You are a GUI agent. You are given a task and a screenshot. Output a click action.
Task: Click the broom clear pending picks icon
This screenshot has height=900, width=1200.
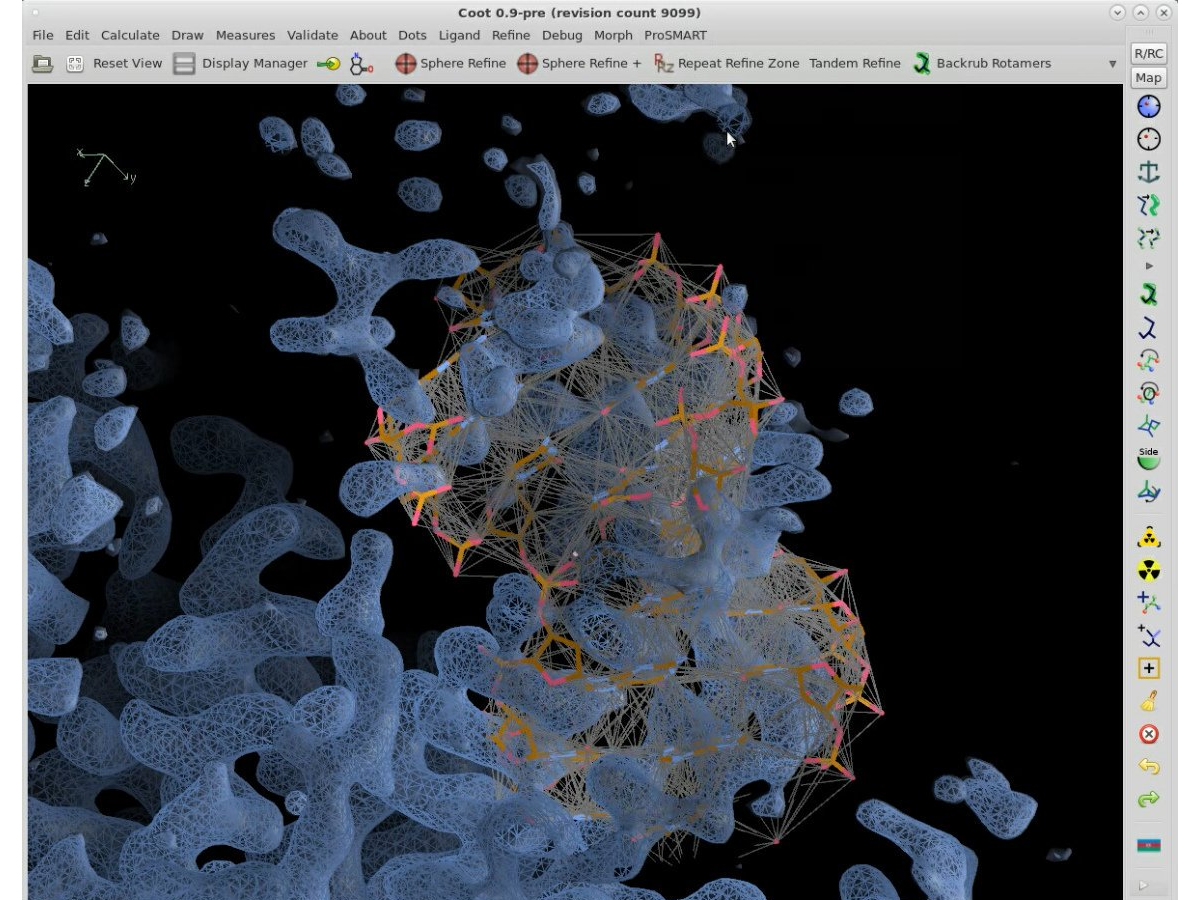point(1149,702)
